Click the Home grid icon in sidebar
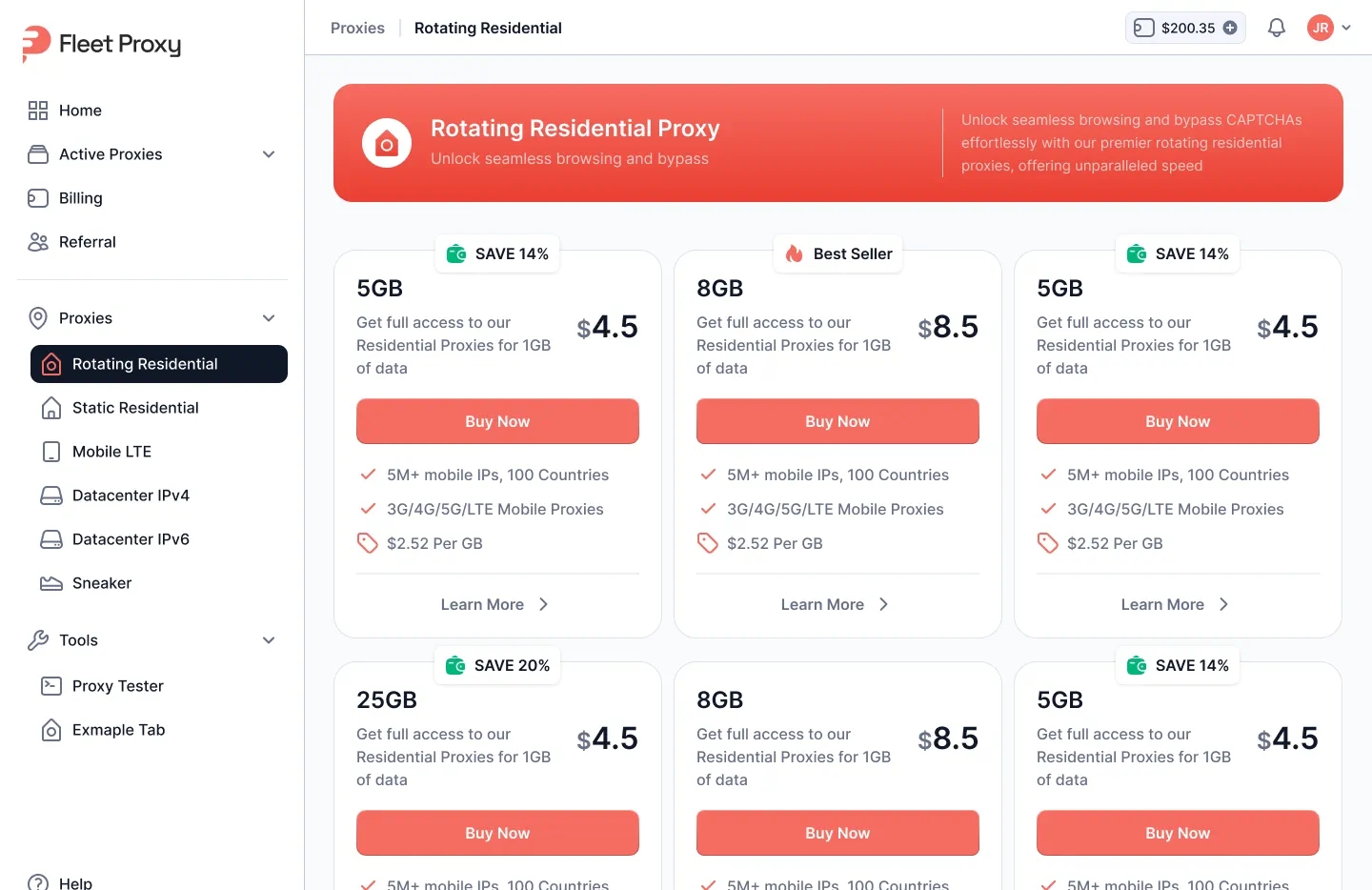The width and height of the screenshot is (1372, 890). point(38,111)
